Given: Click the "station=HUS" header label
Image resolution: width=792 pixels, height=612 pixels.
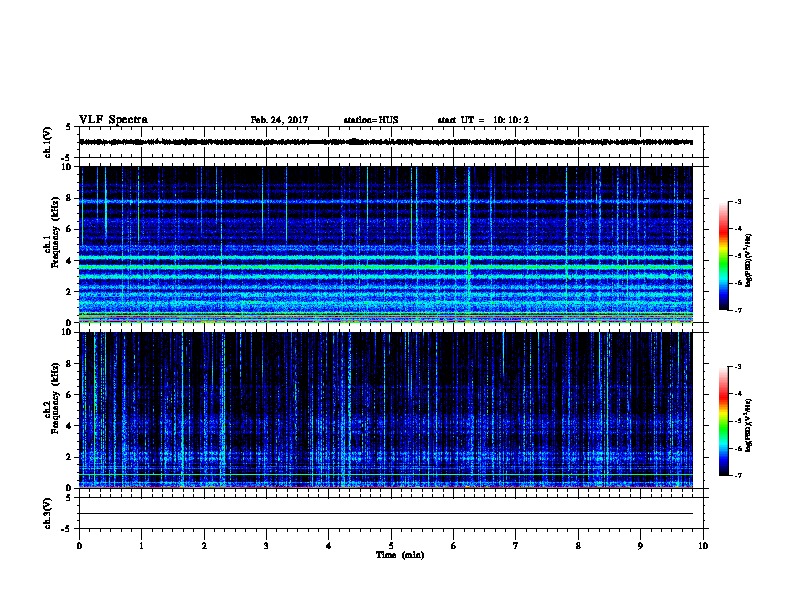Looking at the screenshot, I should coord(371,120).
